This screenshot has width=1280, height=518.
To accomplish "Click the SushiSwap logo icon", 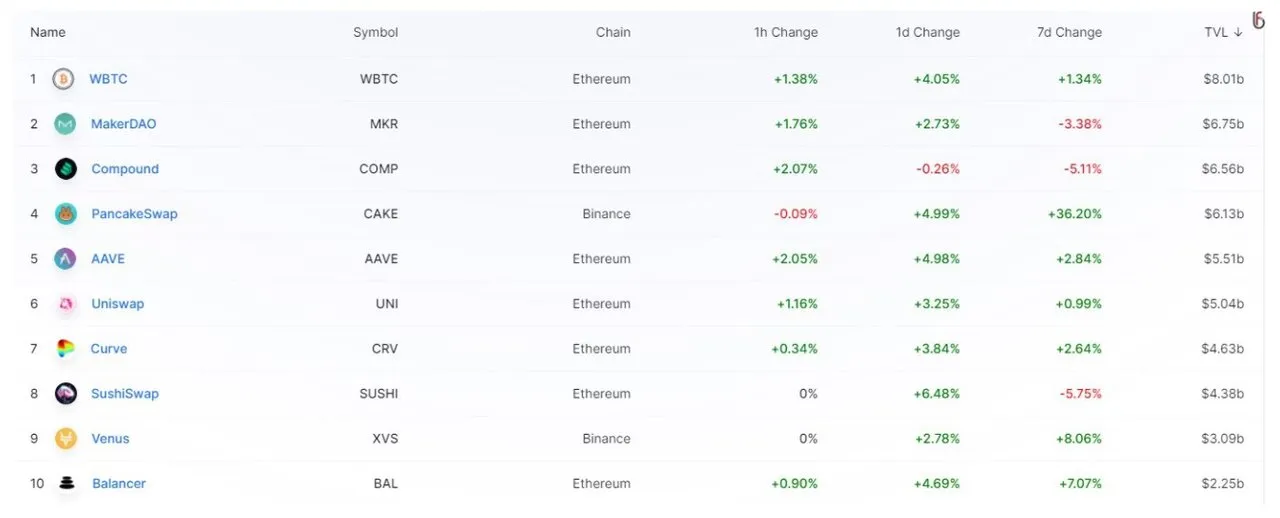I will click(x=65, y=394).
